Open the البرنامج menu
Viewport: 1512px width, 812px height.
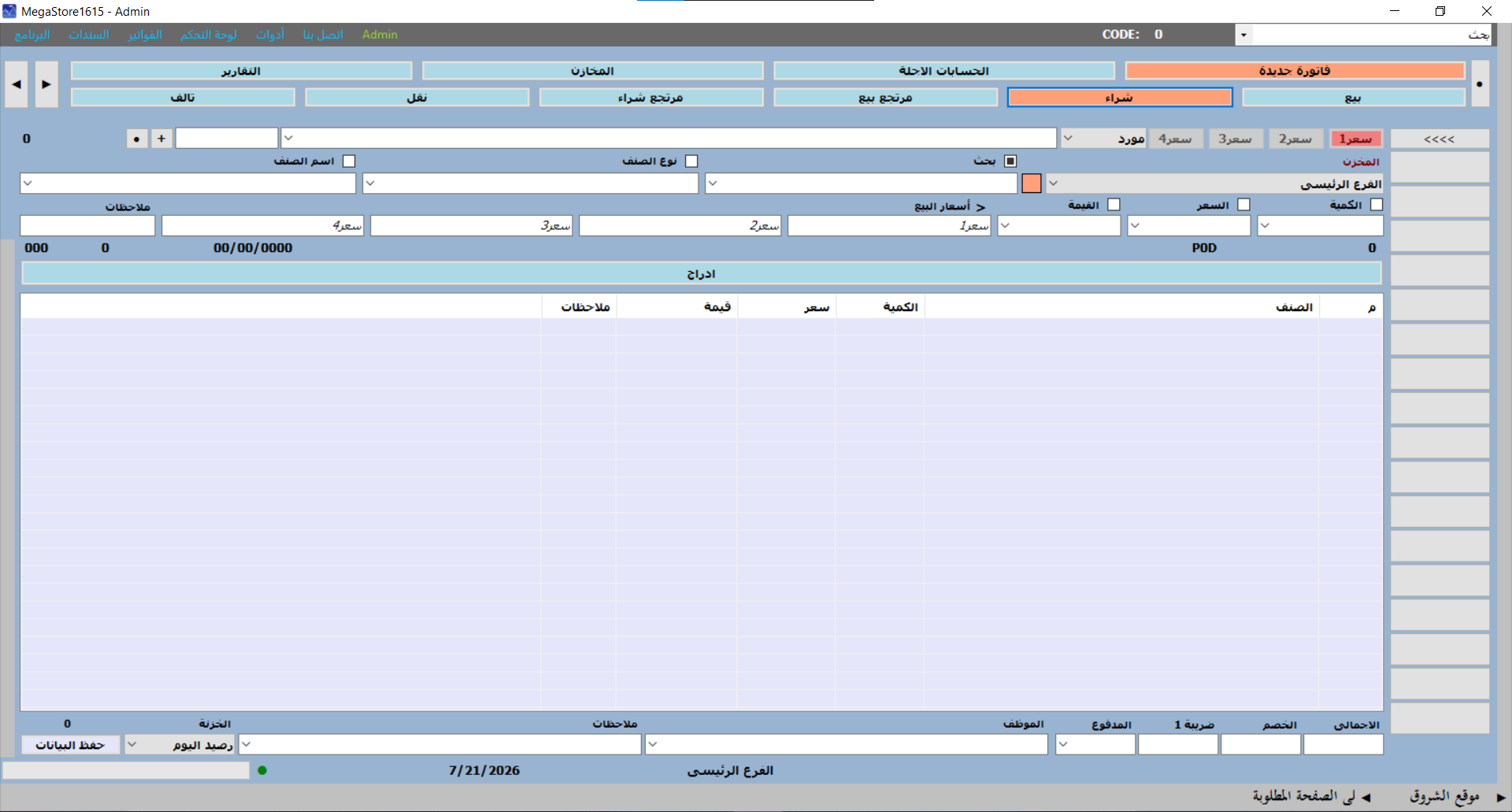pos(32,35)
